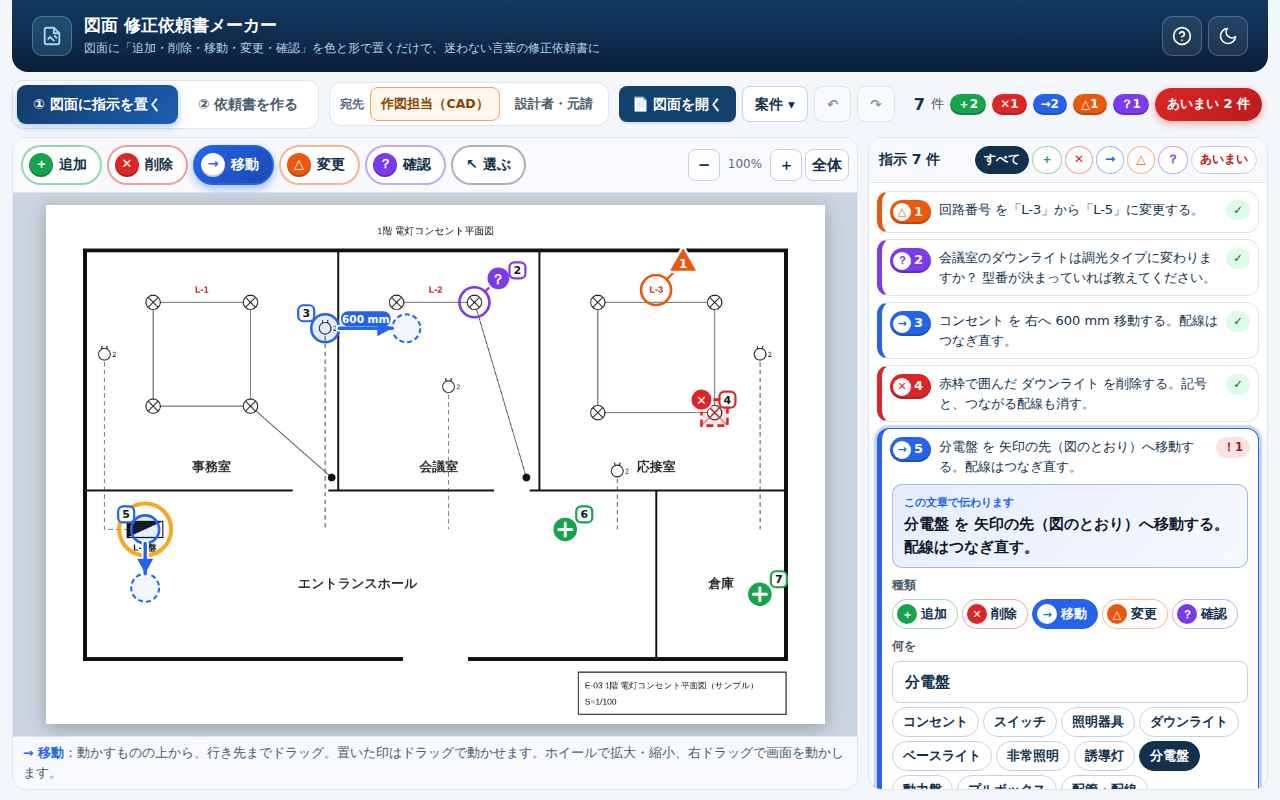Redo with the redo arrow button
The width and height of the screenshot is (1280, 800).
click(x=876, y=104)
